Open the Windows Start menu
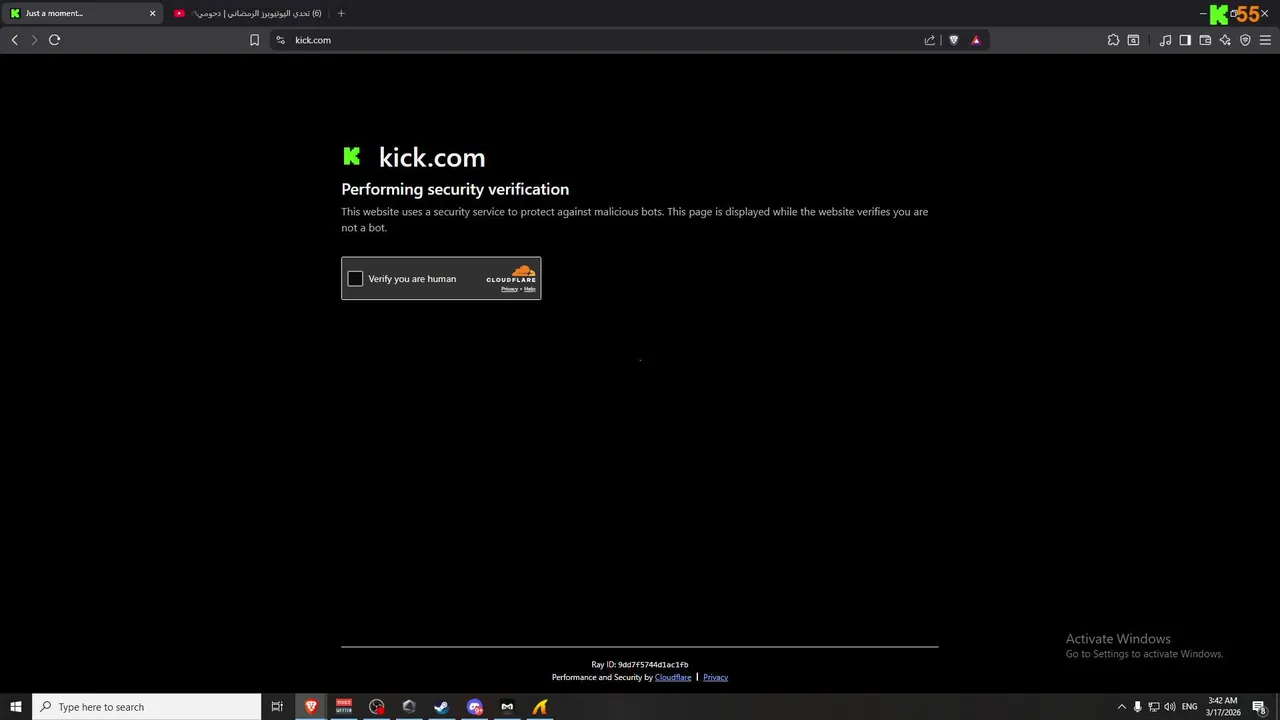The width and height of the screenshot is (1280, 720). coord(16,707)
